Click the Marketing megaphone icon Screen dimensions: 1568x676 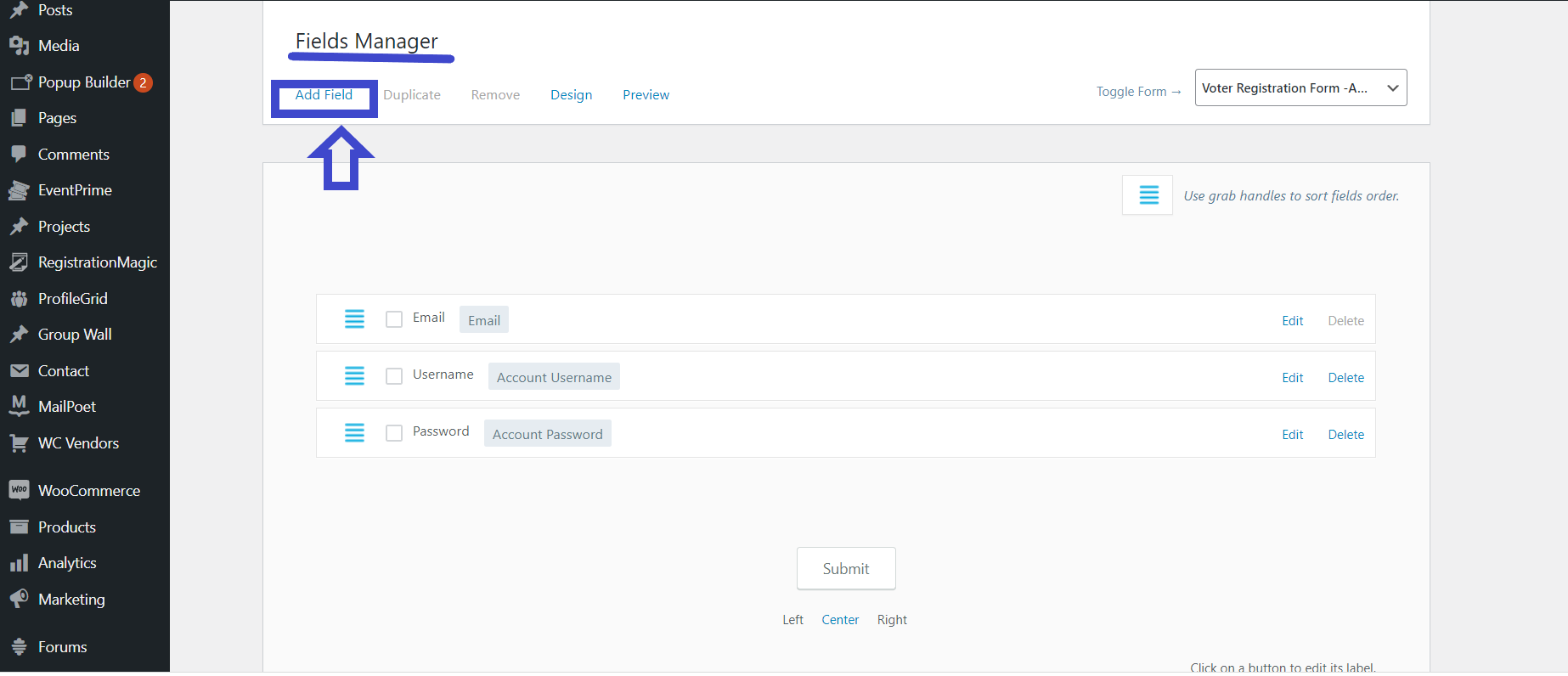point(19,599)
